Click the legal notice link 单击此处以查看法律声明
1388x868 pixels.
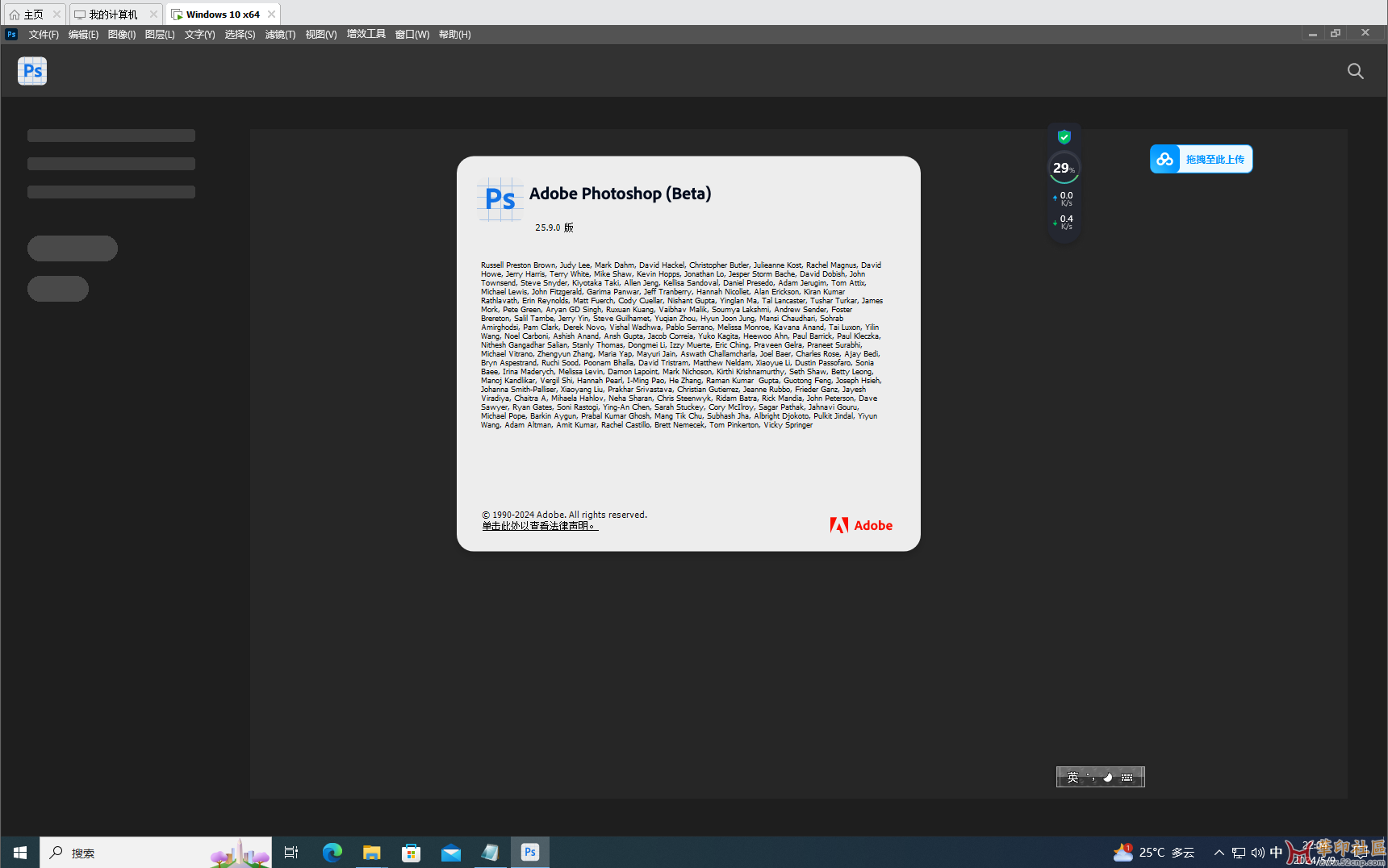click(x=540, y=526)
